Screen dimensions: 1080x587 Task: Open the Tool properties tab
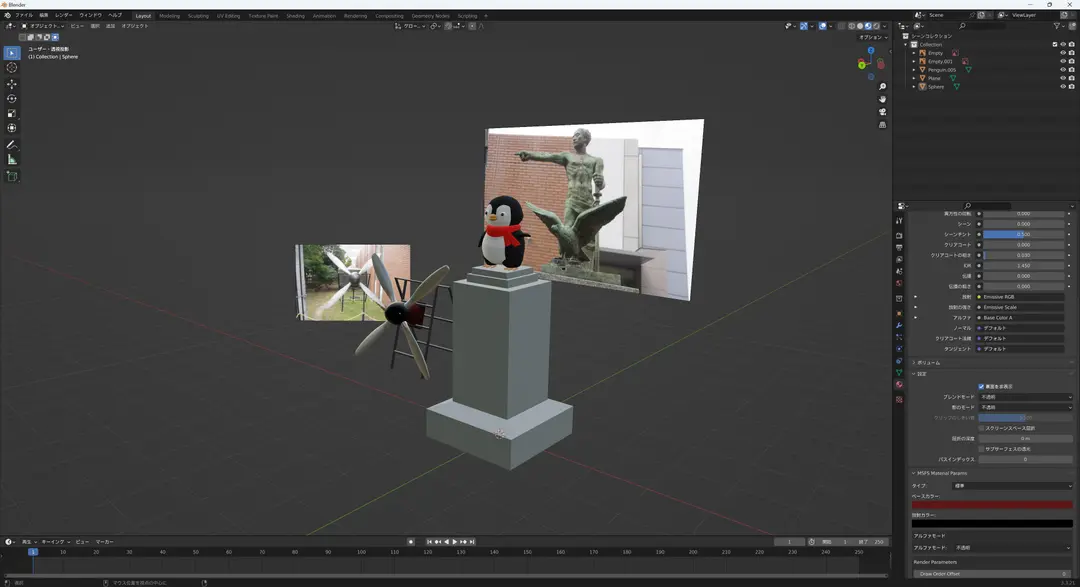[899, 221]
